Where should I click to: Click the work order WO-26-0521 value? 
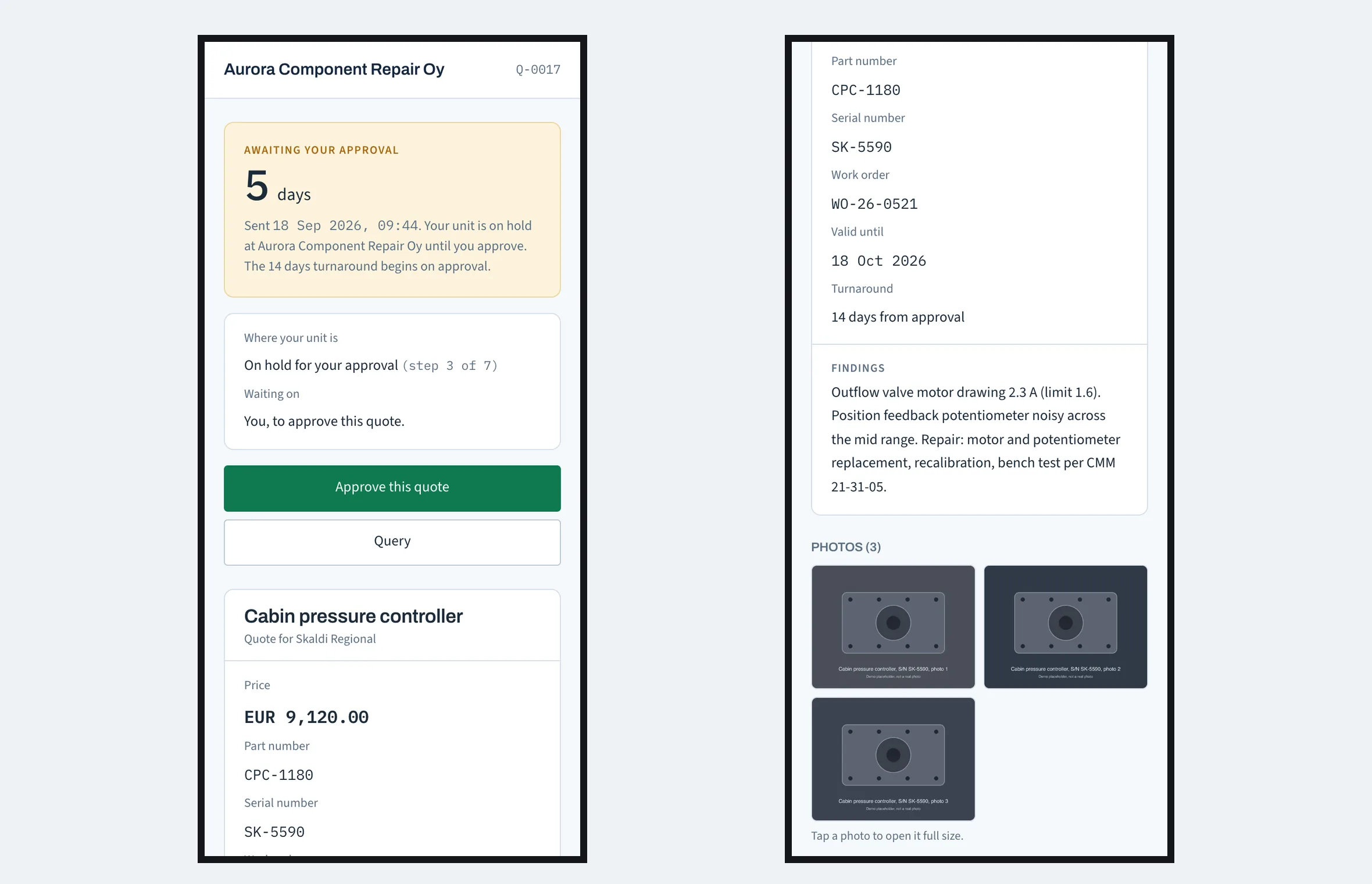(x=874, y=204)
